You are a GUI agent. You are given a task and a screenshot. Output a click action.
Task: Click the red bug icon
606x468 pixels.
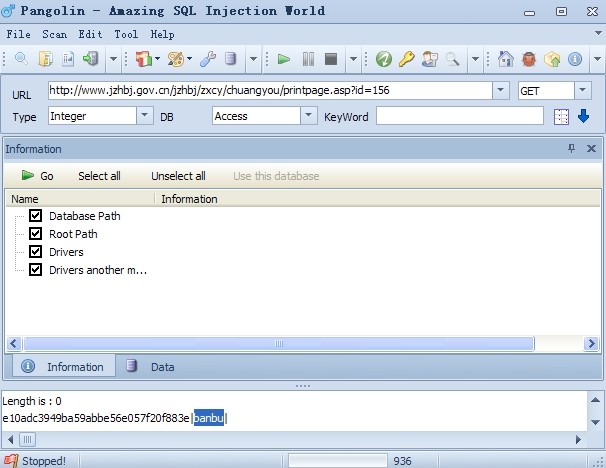[x=529, y=59]
